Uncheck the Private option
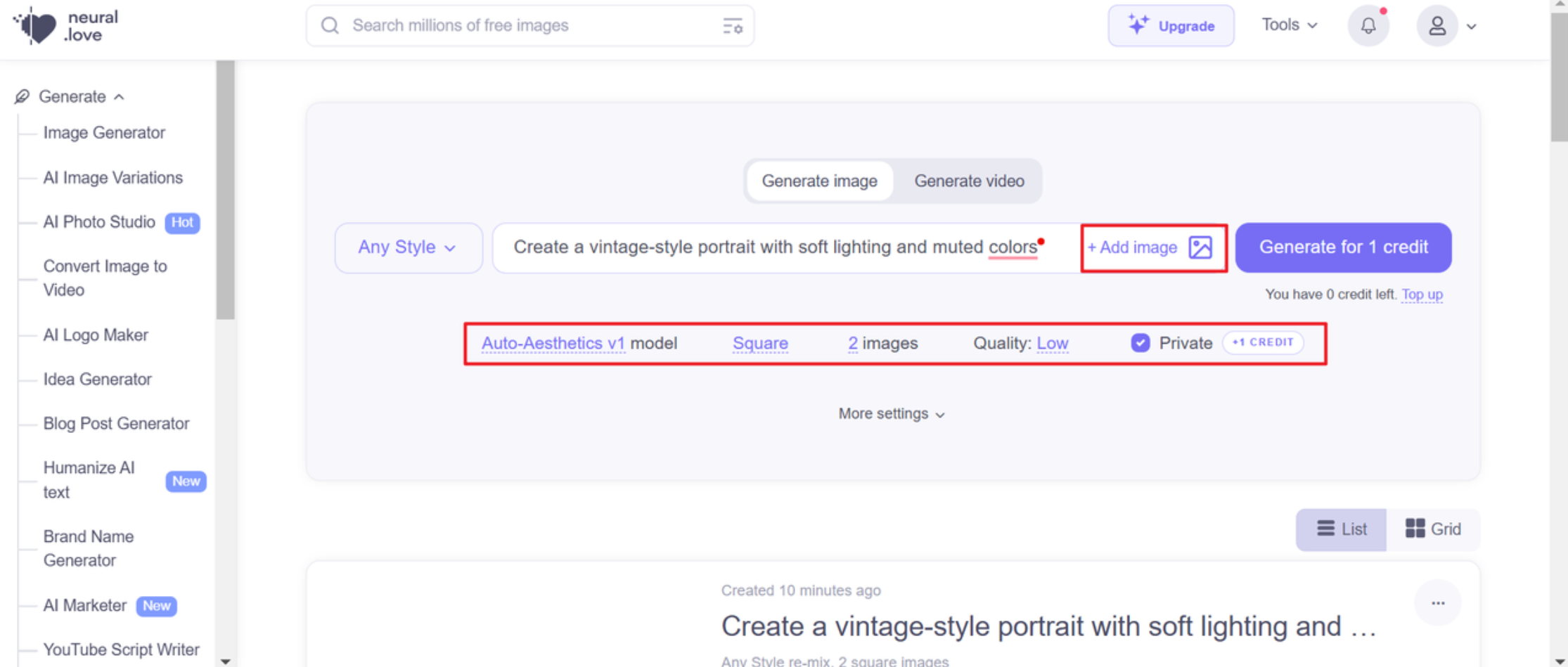The width and height of the screenshot is (1568, 667). point(1139,343)
